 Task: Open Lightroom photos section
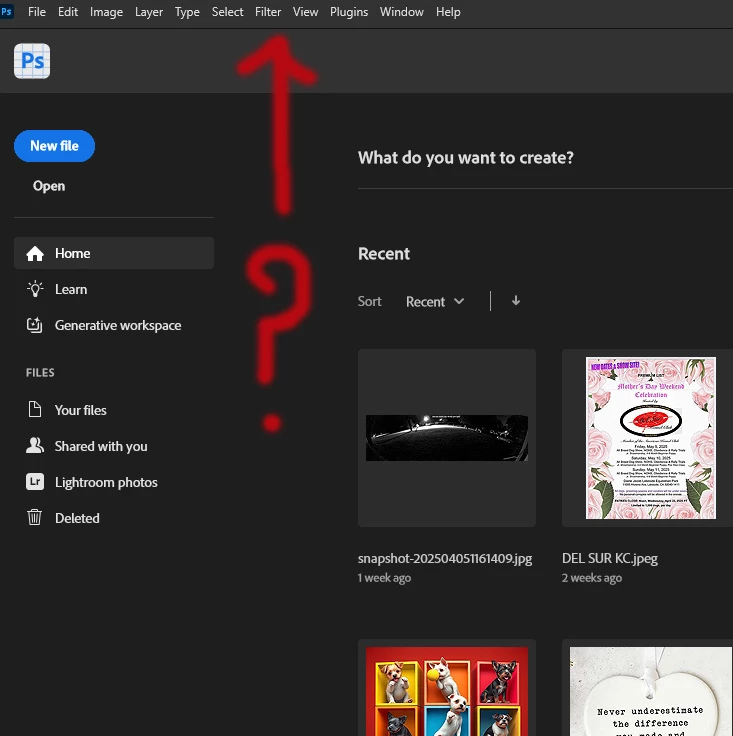pyautogui.click(x=106, y=482)
